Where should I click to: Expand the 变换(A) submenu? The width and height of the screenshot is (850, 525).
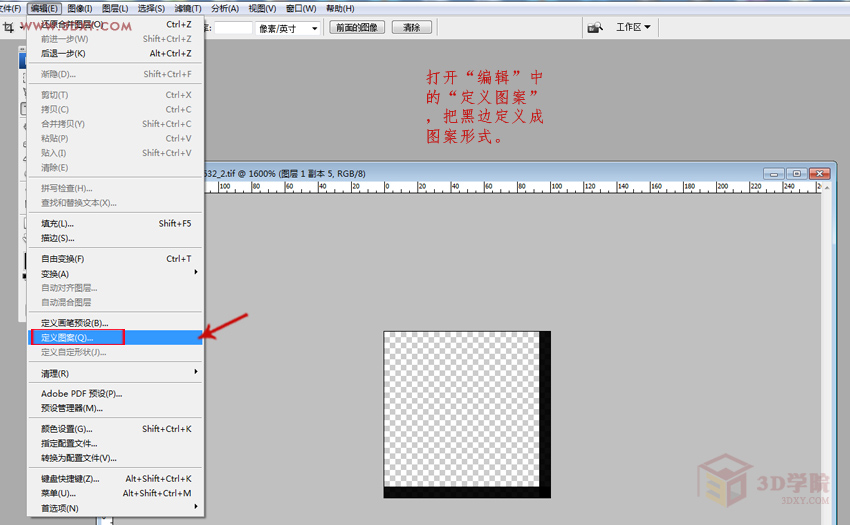click(x=115, y=273)
